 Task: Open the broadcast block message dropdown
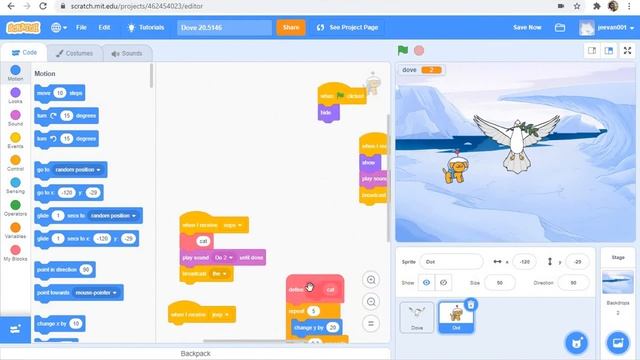tap(220, 273)
